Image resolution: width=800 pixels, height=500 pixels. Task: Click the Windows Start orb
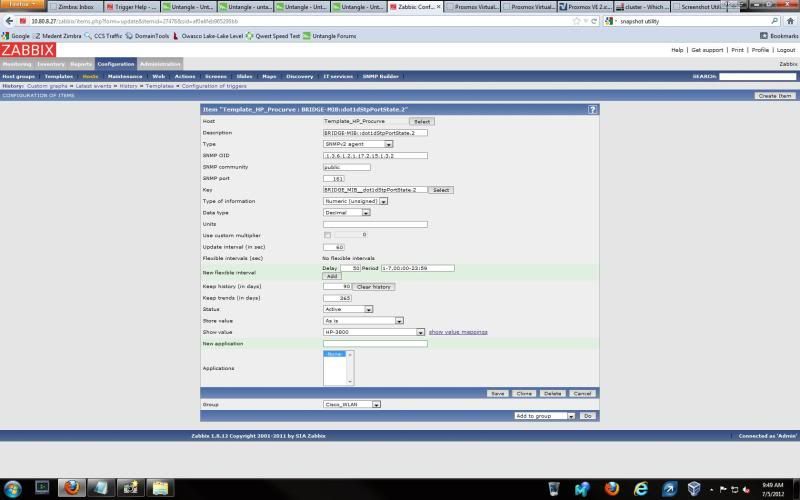(x=13, y=487)
